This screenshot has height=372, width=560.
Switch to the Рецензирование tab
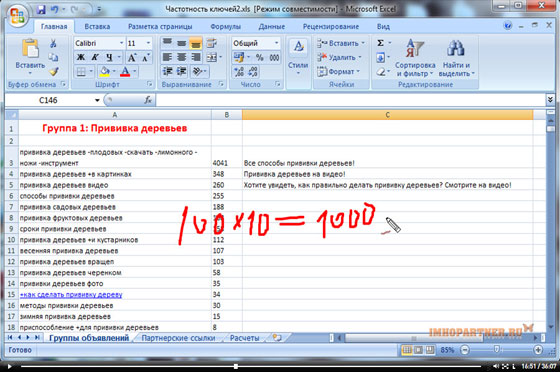click(331, 26)
